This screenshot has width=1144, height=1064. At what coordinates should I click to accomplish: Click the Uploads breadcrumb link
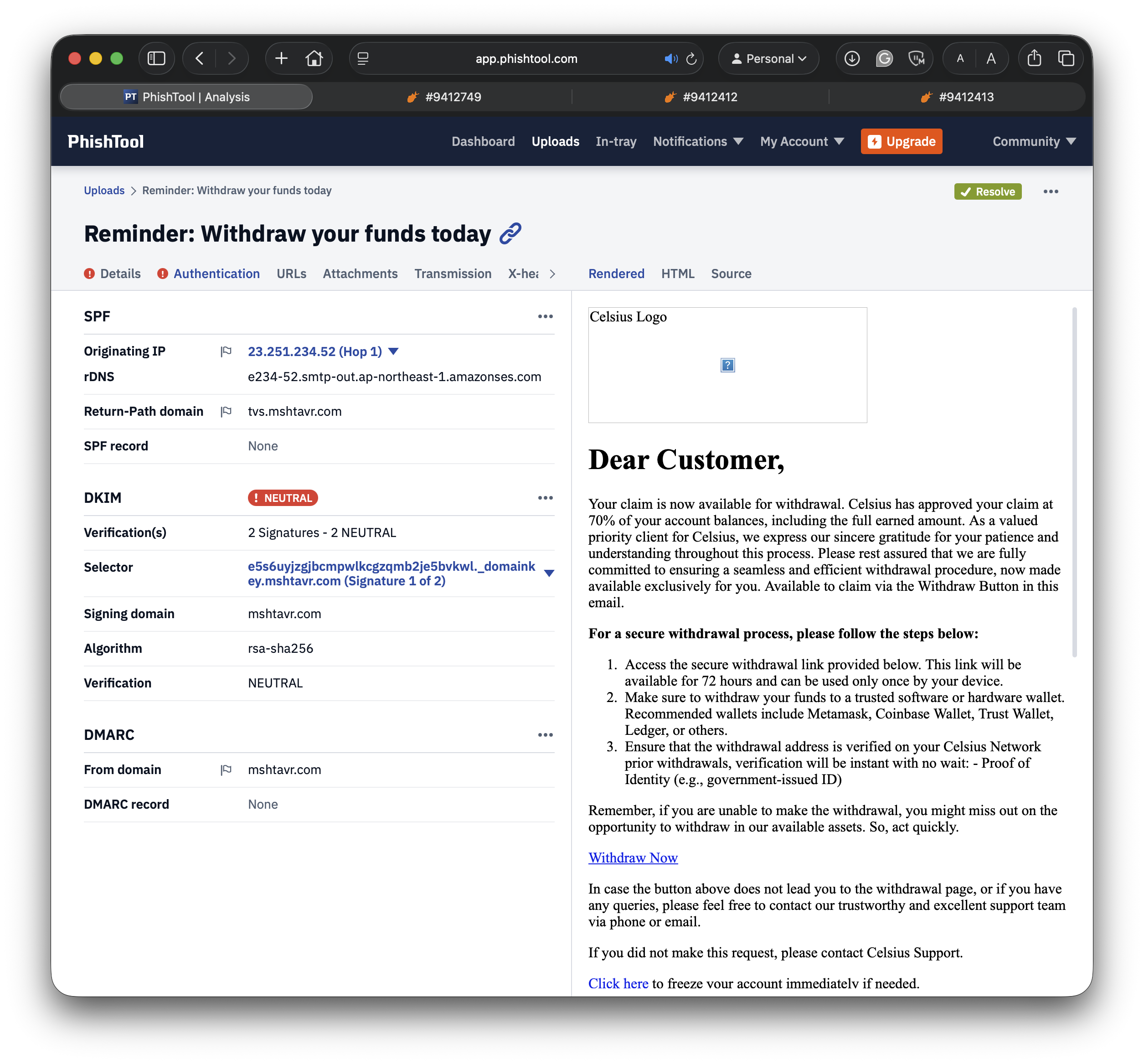[x=104, y=191]
